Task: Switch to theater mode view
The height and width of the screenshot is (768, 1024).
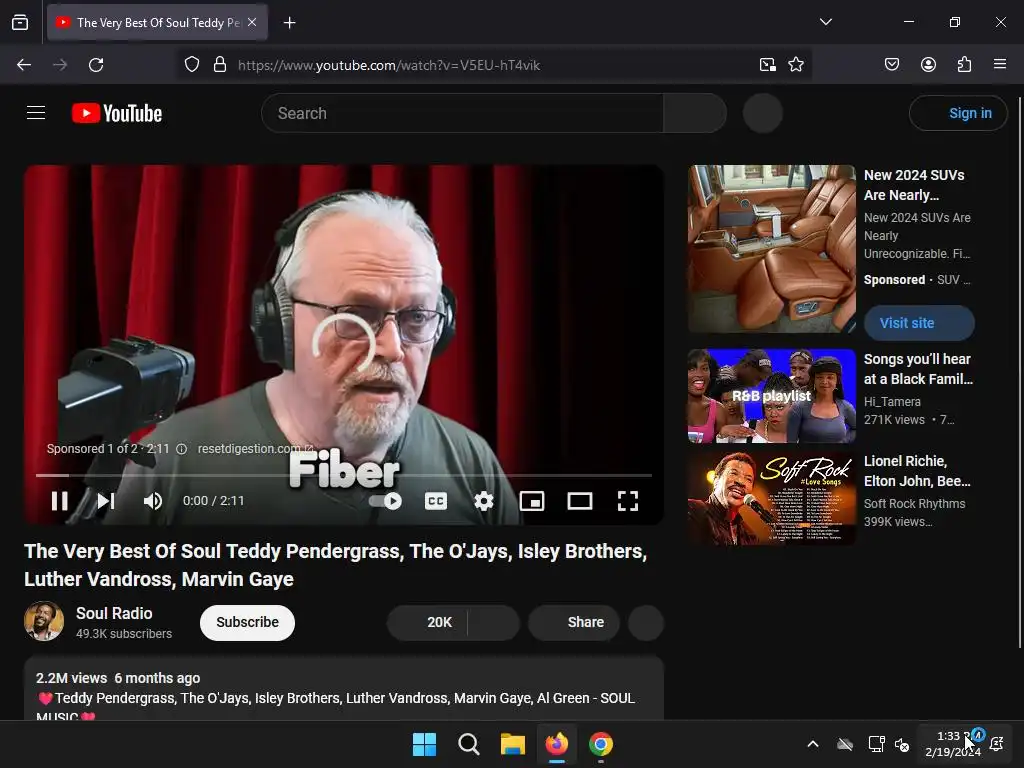Action: (x=579, y=501)
